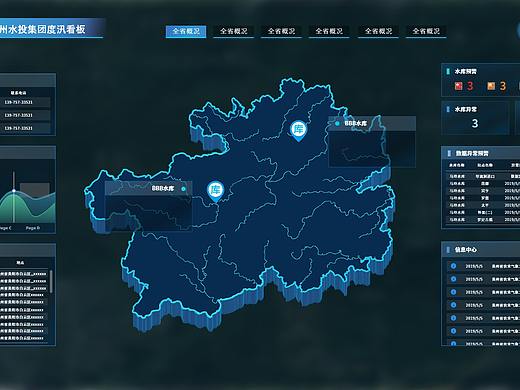This screenshot has width=520, height=390.
Task: Click the scrollbar of the left station list
Action: (x=51, y=282)
